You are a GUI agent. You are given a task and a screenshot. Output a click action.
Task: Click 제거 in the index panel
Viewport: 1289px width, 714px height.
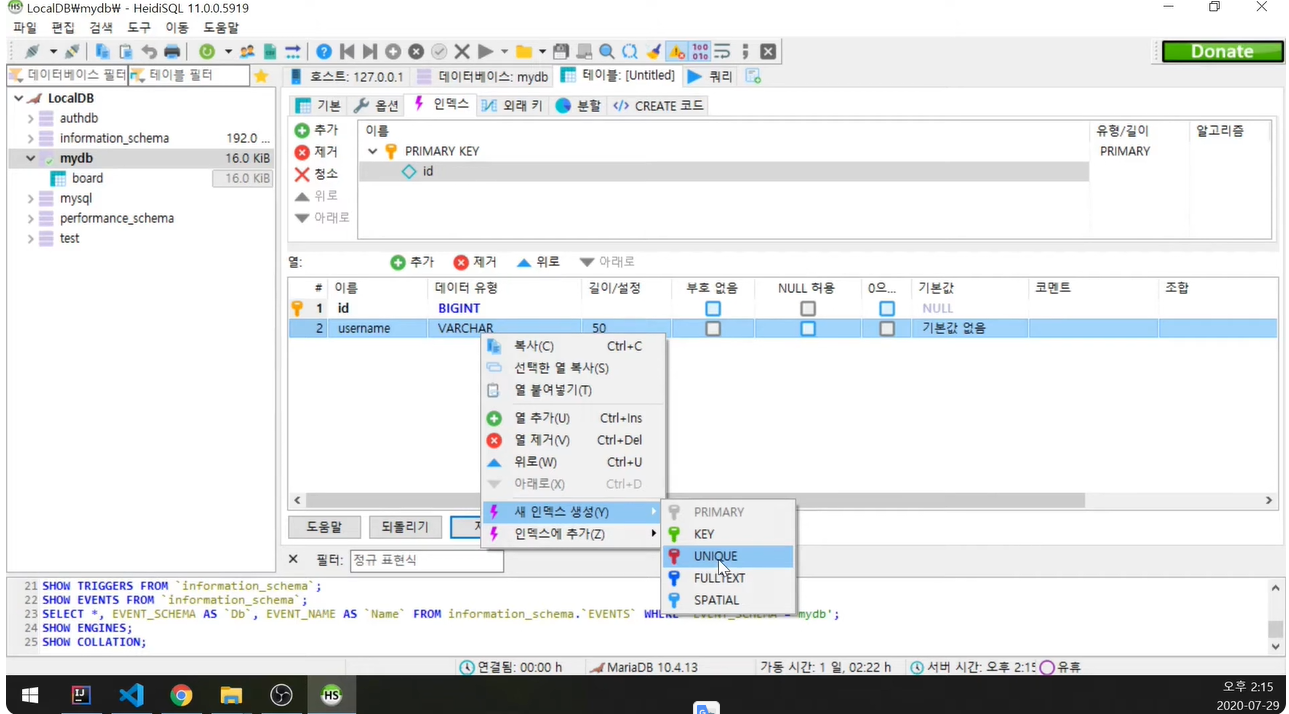coord(316,152)
